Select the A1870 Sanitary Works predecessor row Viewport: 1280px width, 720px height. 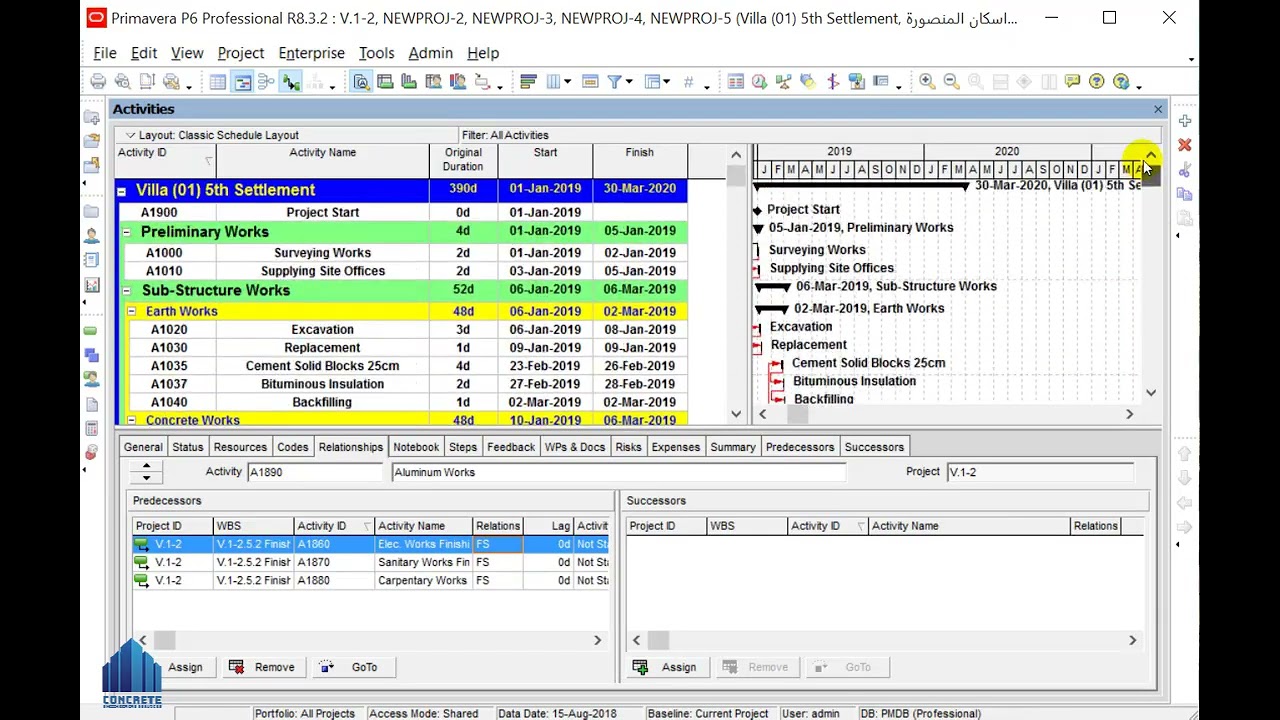(370, 562)
